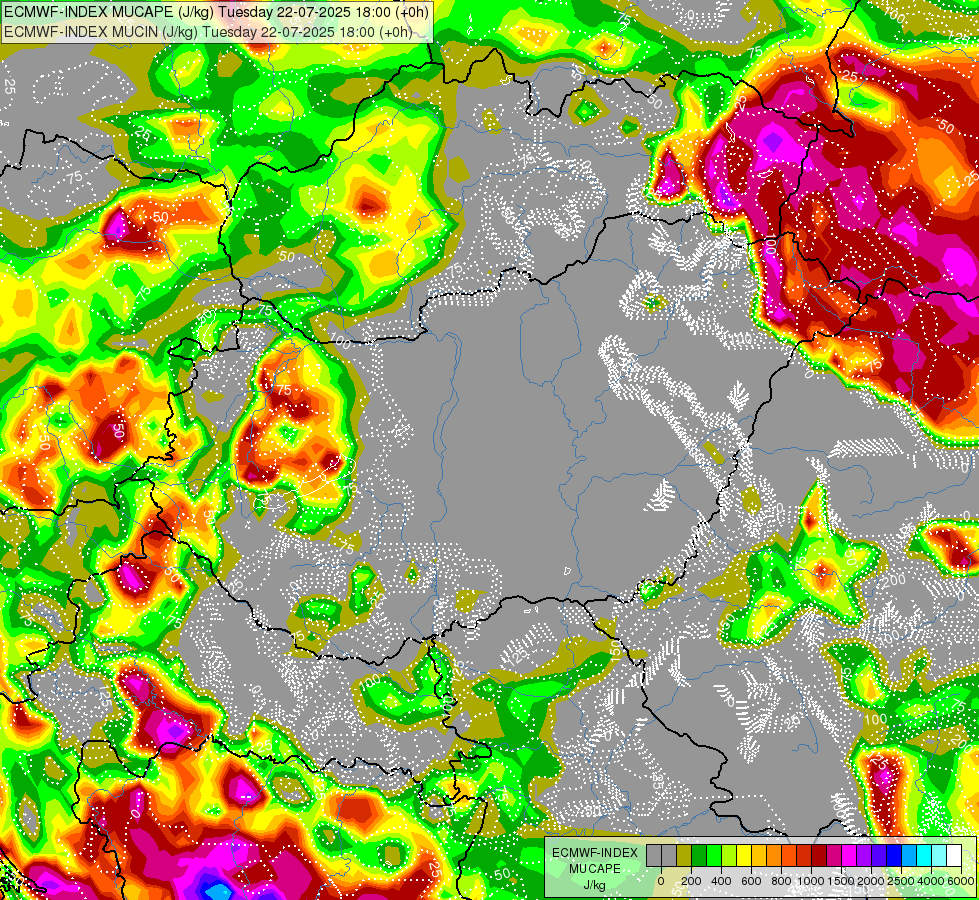Image resolution: width=979 pixels, height=900 pixels.
Task: Click the 600 value in the legend scale
Action: click(751, 881)
